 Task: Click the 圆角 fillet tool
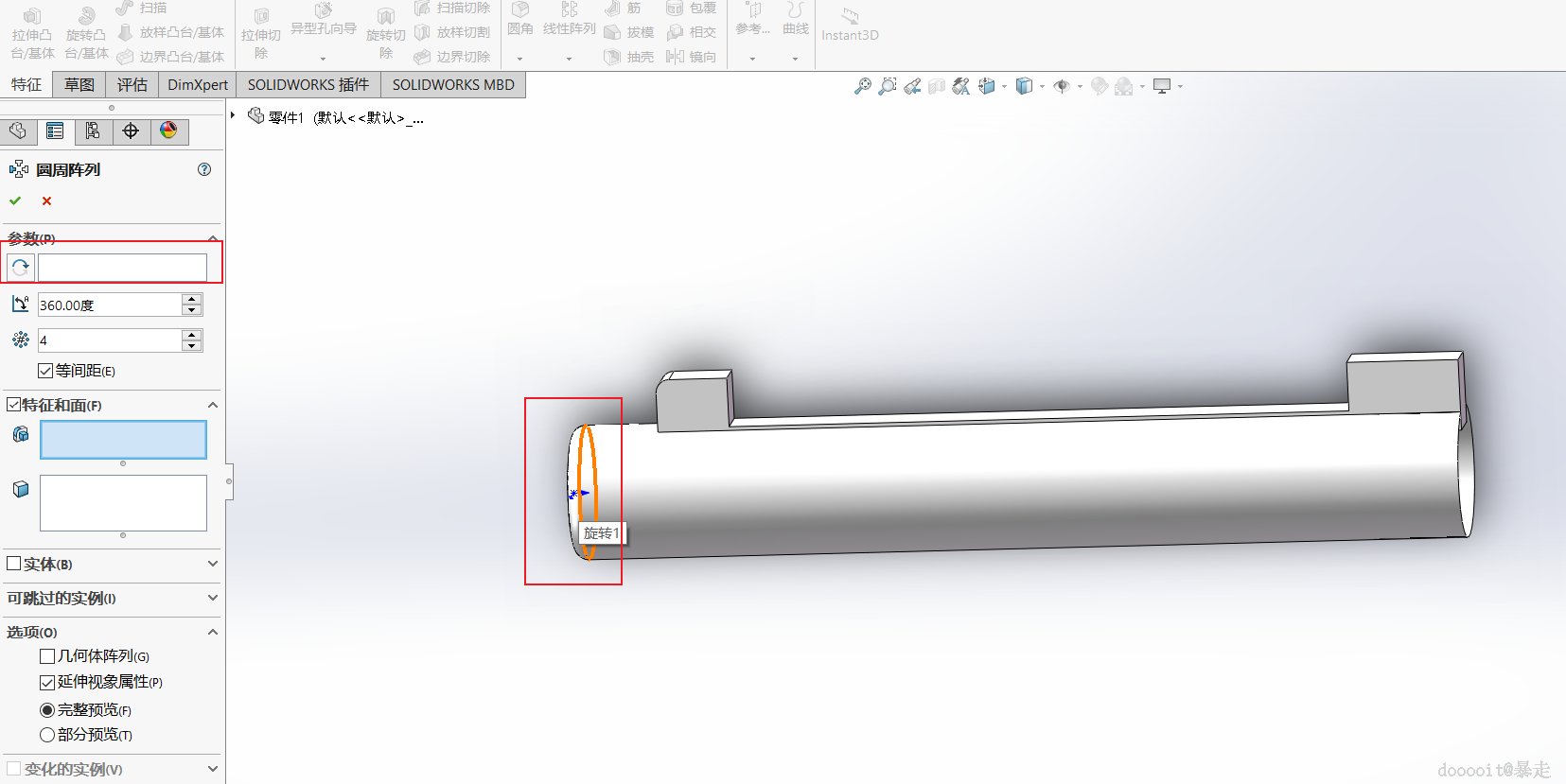520,19
